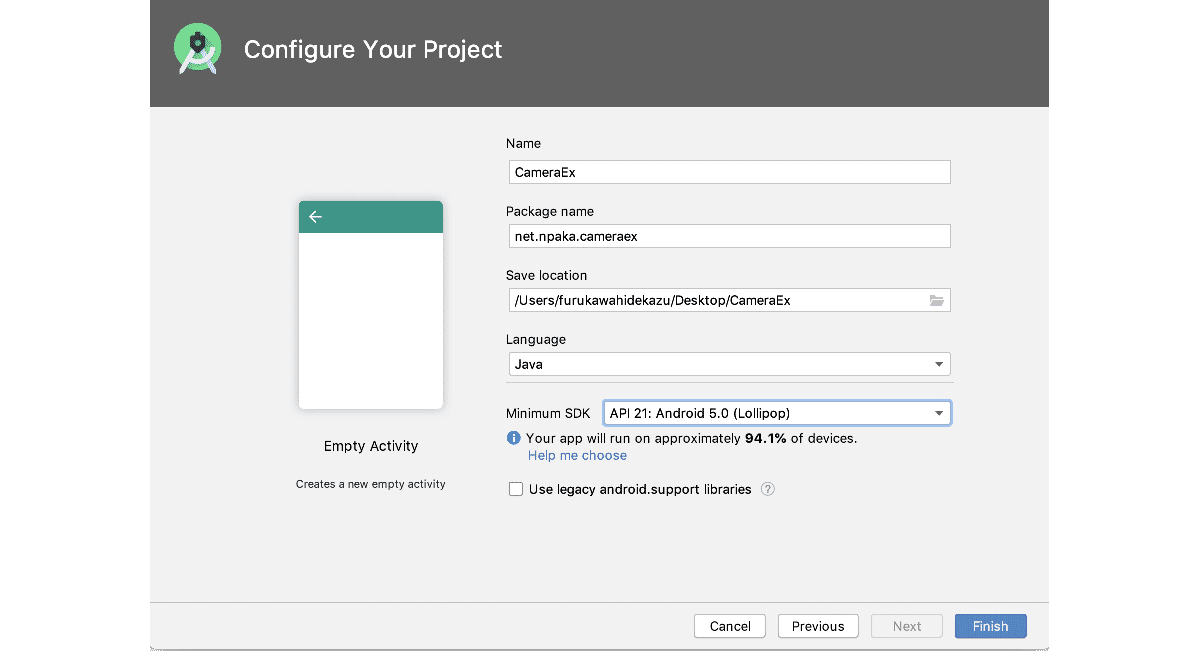The width and height of the screenshot is (1200, 651).
Task: Click the info icon beside device percentage
Action: (x=514, y=438)
